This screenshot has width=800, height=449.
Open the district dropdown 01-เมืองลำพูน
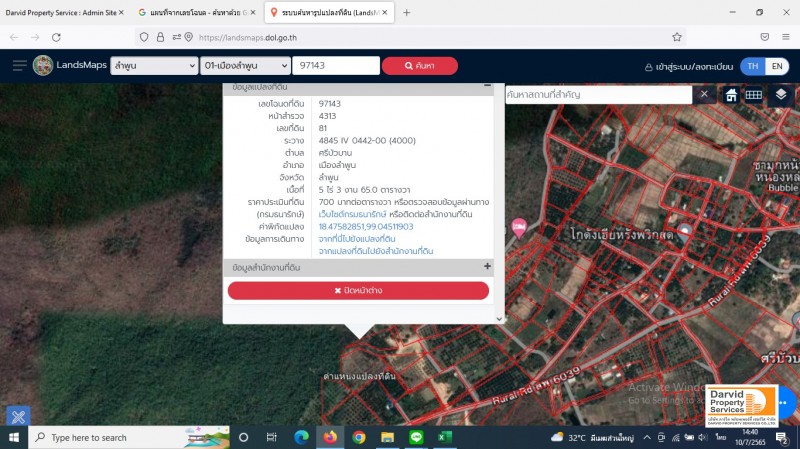tap(243, 66)
